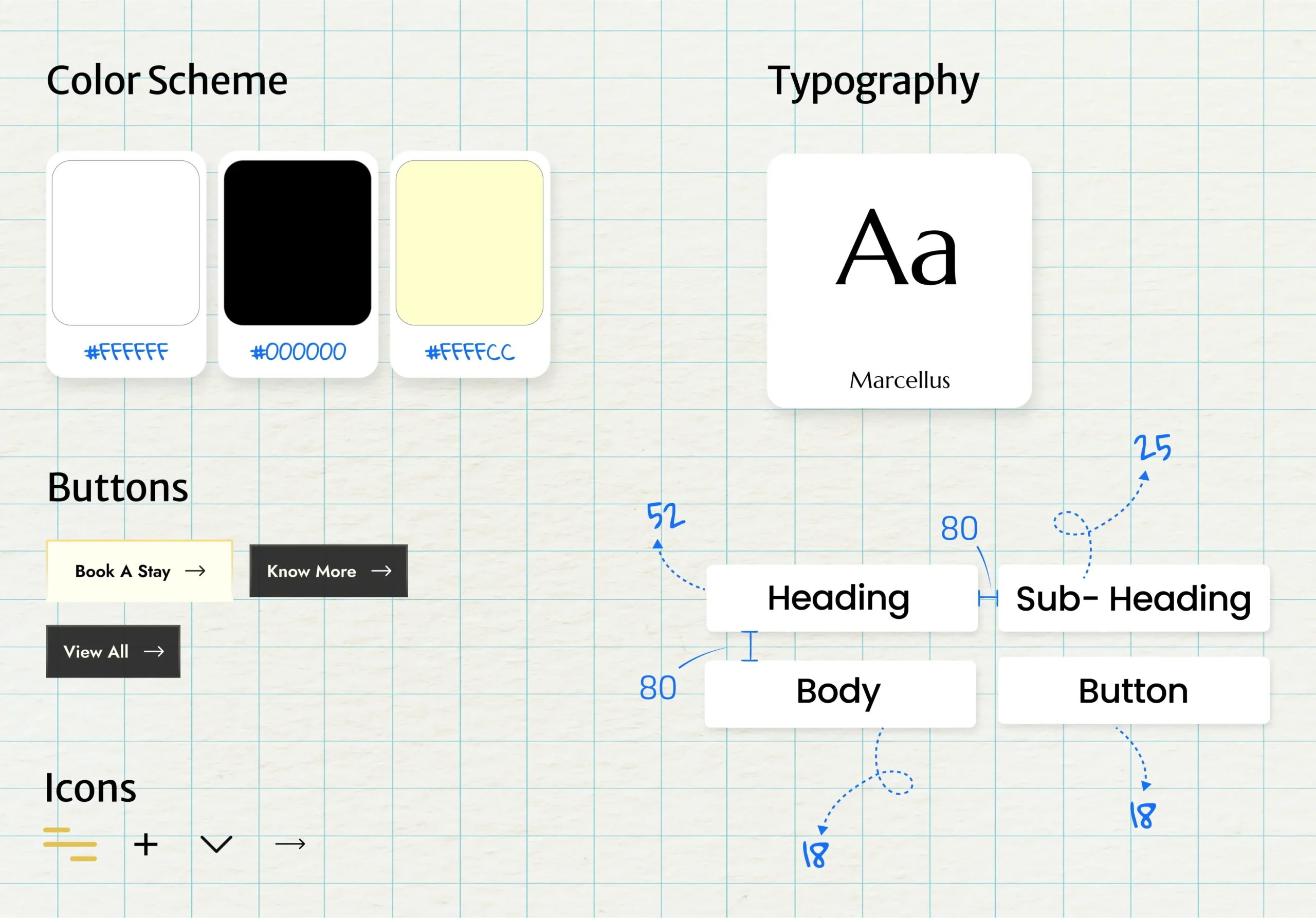Select the pale yellow #FFFFCC swatch
Screen dimensions: 1316x918
pos(469,243)
